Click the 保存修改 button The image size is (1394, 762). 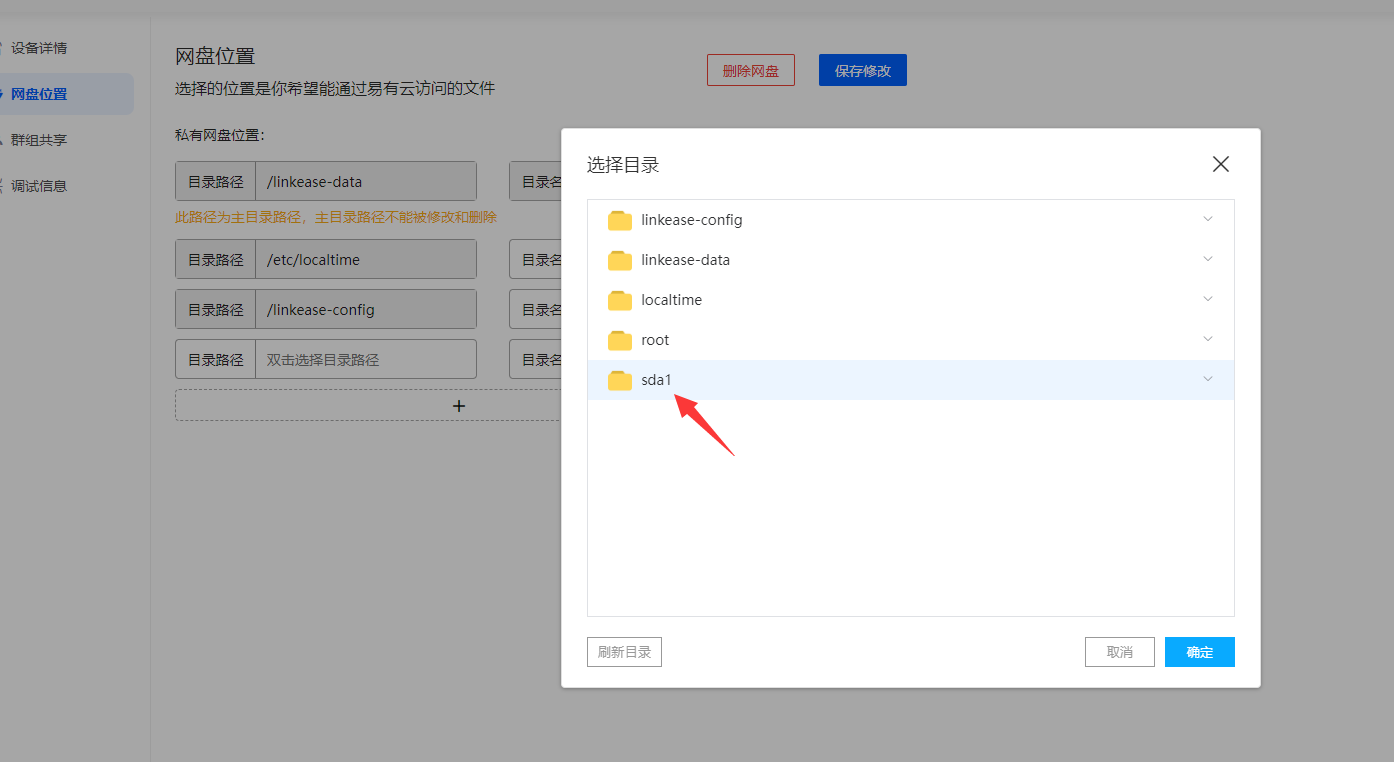click(x=862, y=70)
